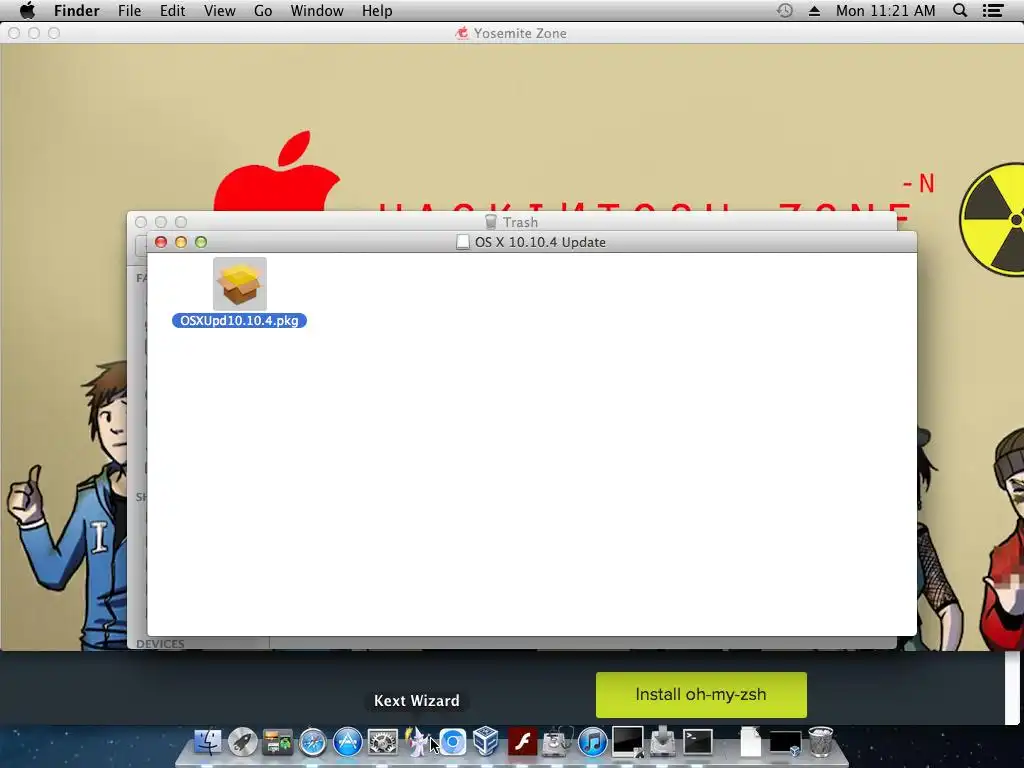Open Disk Utility icon in dock
1024x768 pixels.
click(x=557, y=743)
